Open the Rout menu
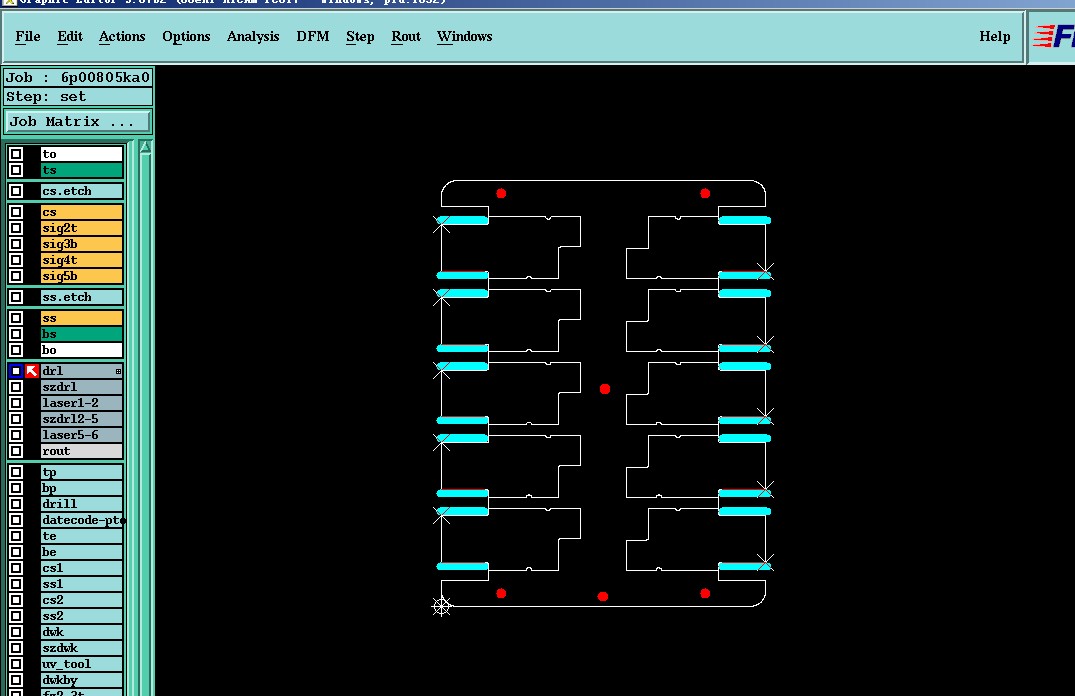This screenshot has width=1075, height=696. click(x=406, y=36)
